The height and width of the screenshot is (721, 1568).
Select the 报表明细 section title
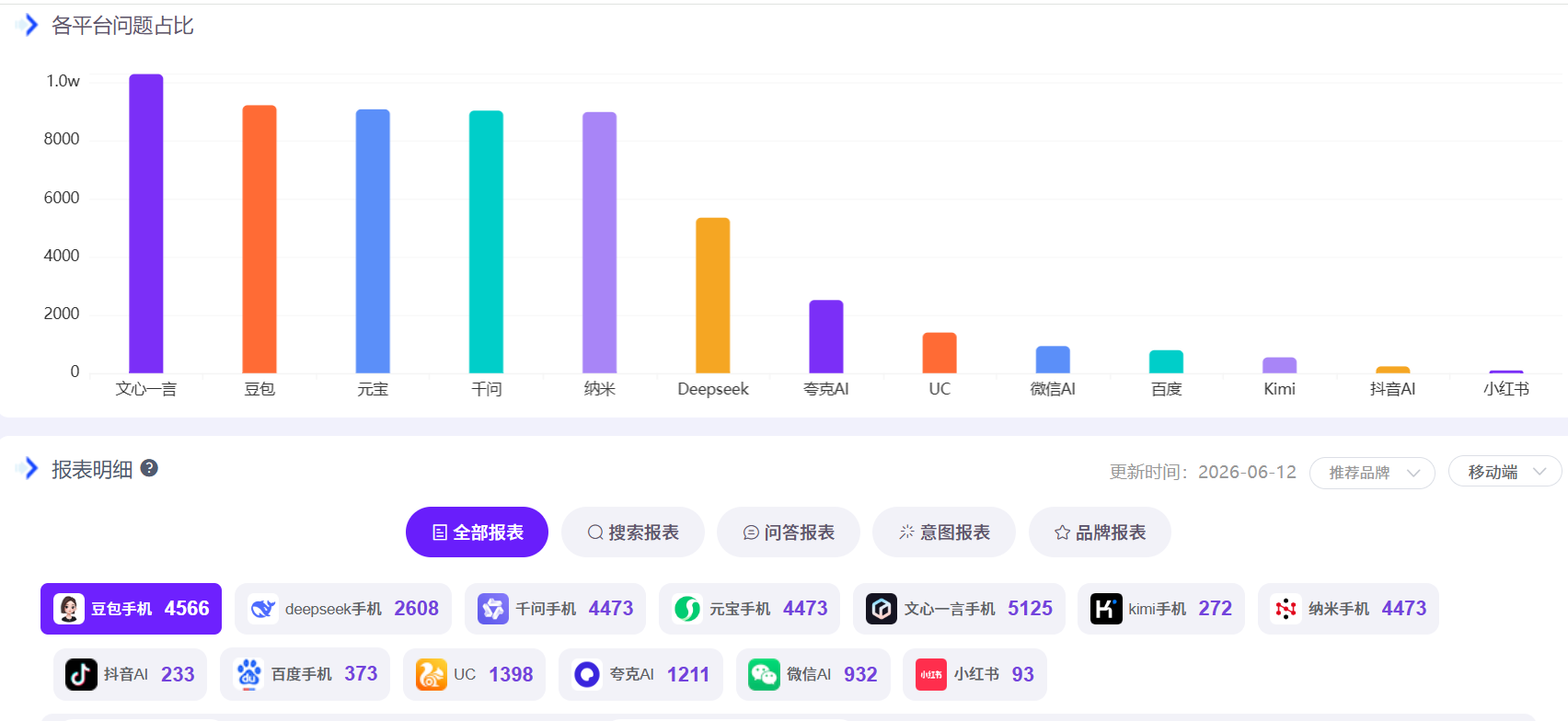click(92, 469)
